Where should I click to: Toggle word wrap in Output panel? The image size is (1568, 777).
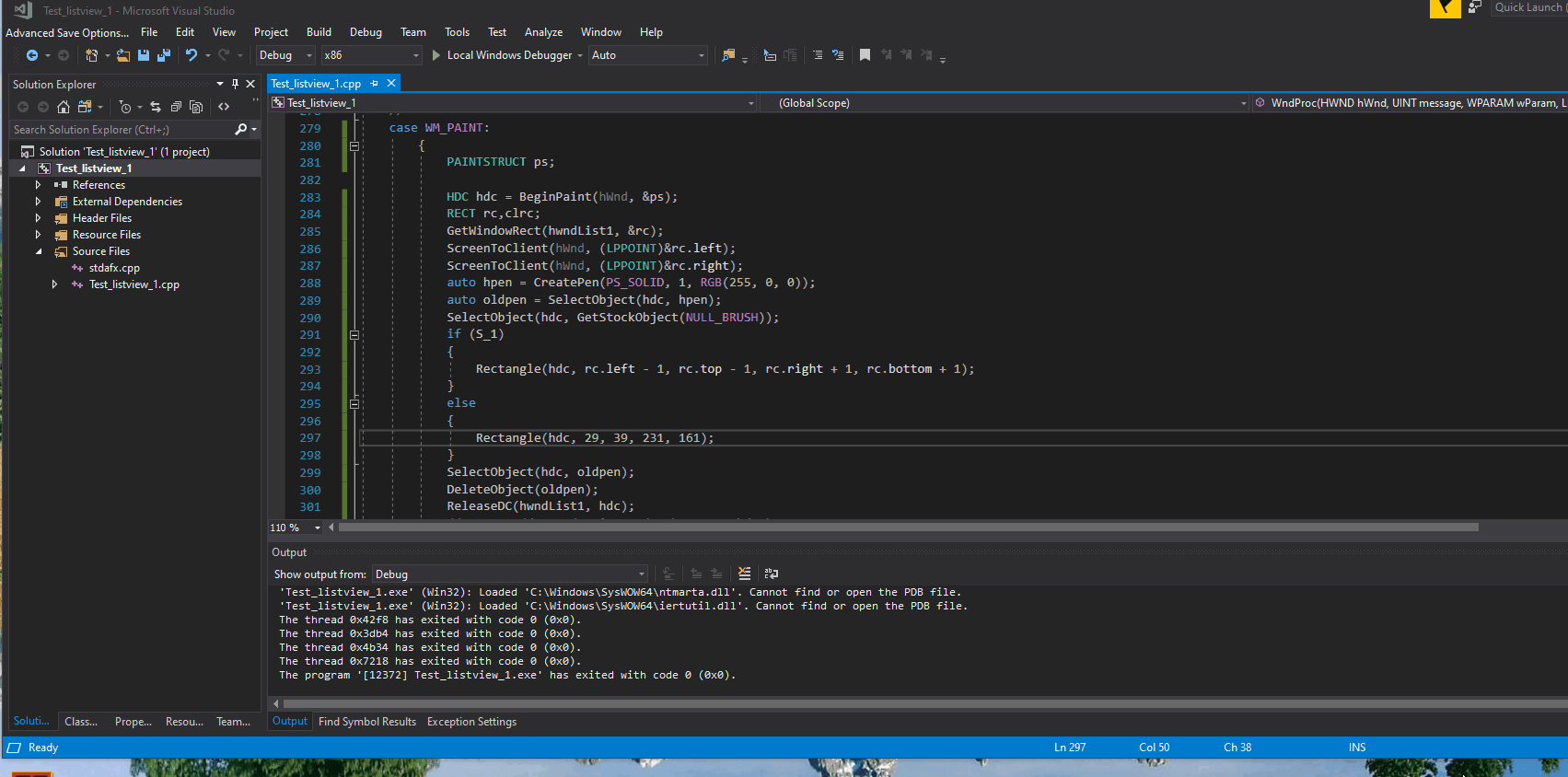(772, 574)
